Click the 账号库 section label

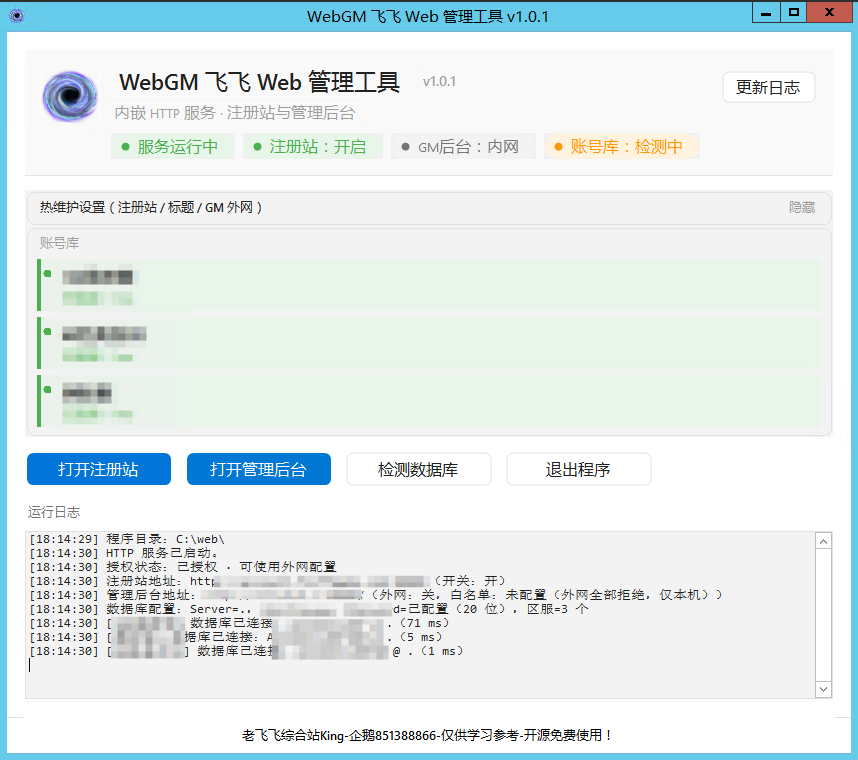[59, 243]
